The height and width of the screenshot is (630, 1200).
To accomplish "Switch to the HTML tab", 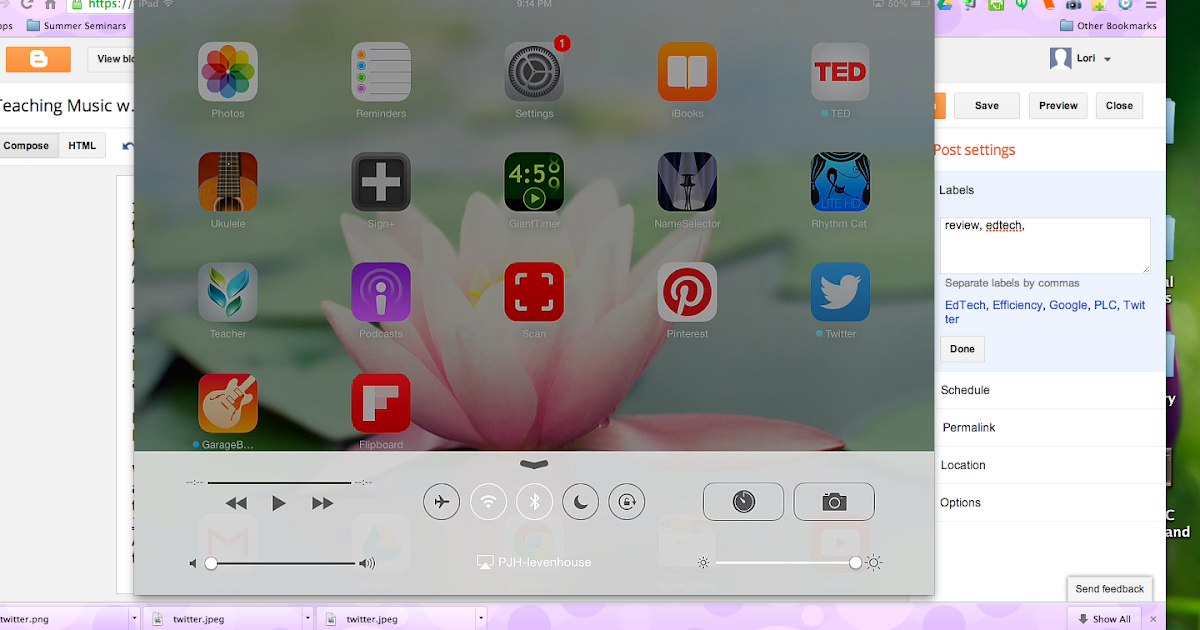I will click(82, 146).
